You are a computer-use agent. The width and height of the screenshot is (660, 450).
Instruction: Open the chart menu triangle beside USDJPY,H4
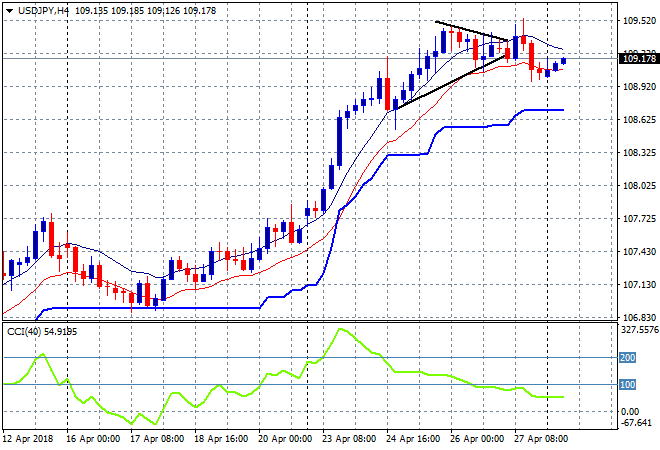(9, 11)
